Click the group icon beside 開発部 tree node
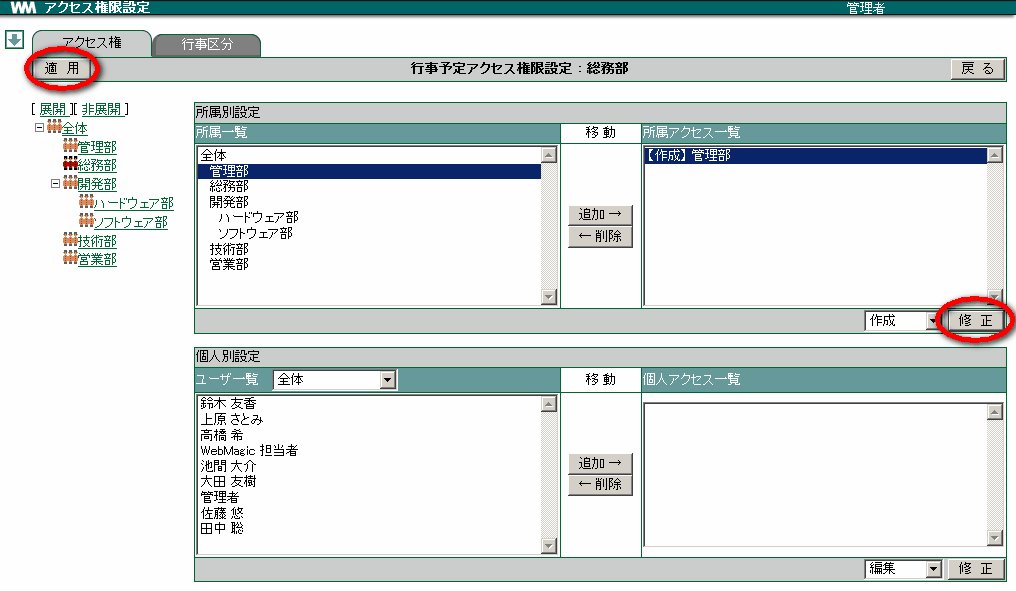 [x=70, y=182]
